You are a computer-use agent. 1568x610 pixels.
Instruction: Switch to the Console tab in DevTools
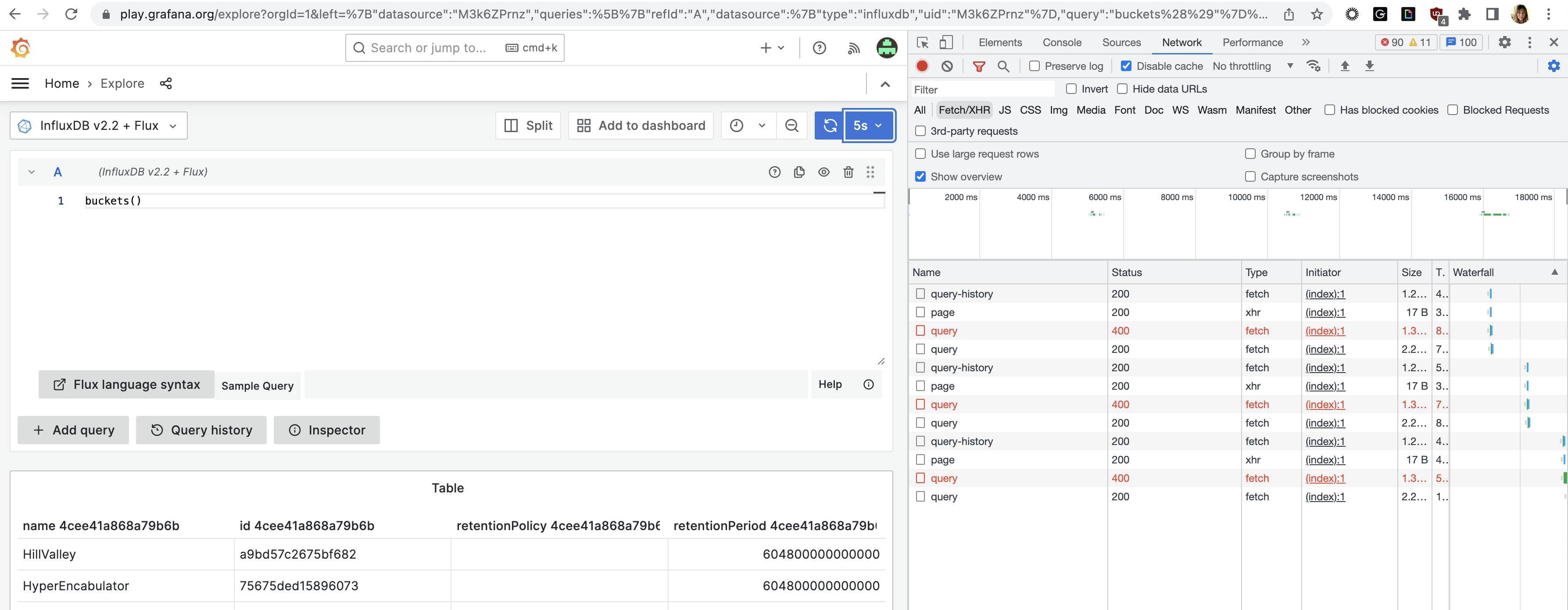click(x=1062, y=43)
